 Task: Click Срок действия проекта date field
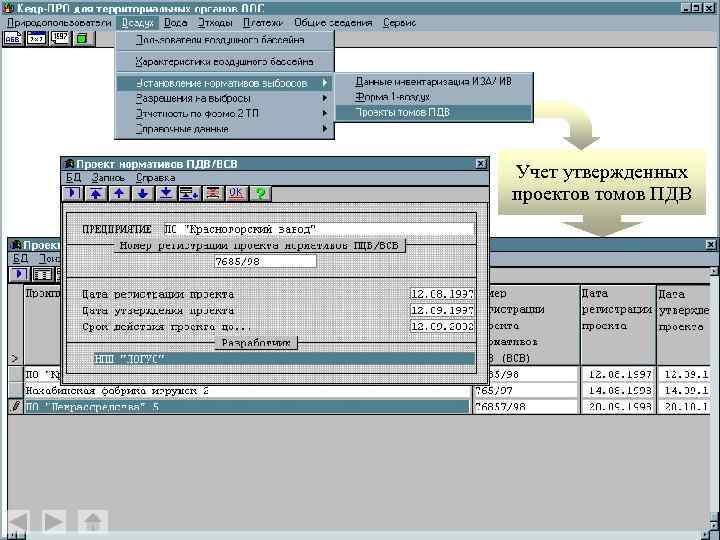click(442, 326)
